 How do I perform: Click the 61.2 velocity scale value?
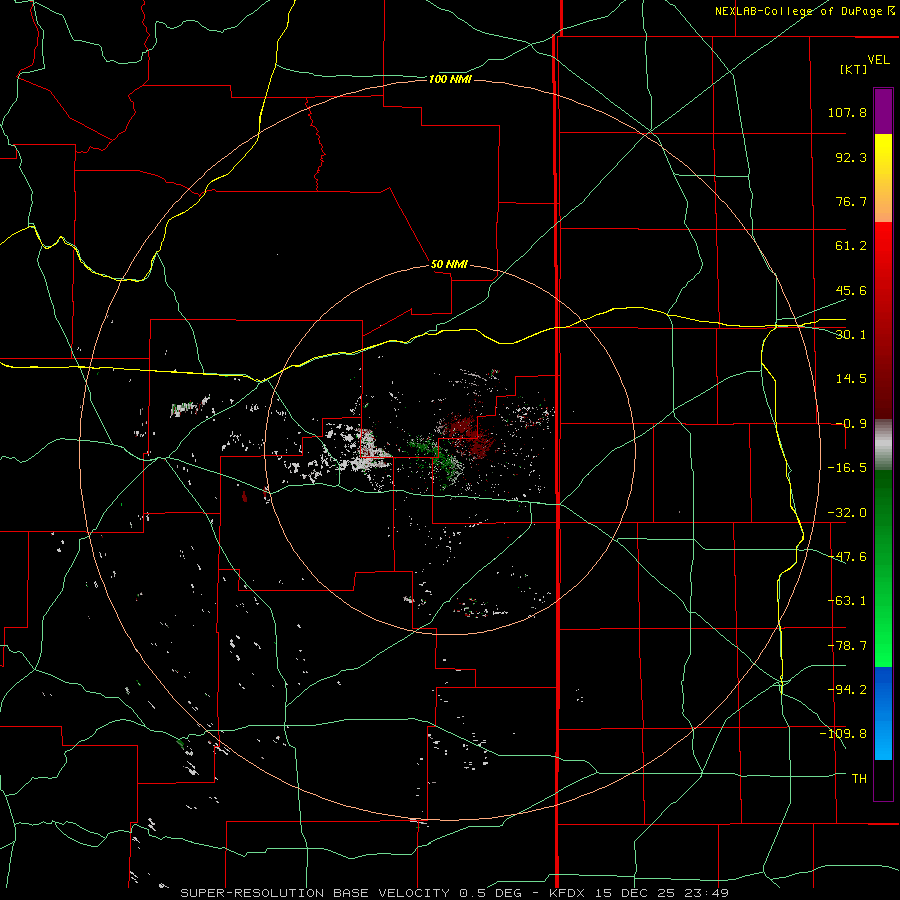(x=851, y=246)
